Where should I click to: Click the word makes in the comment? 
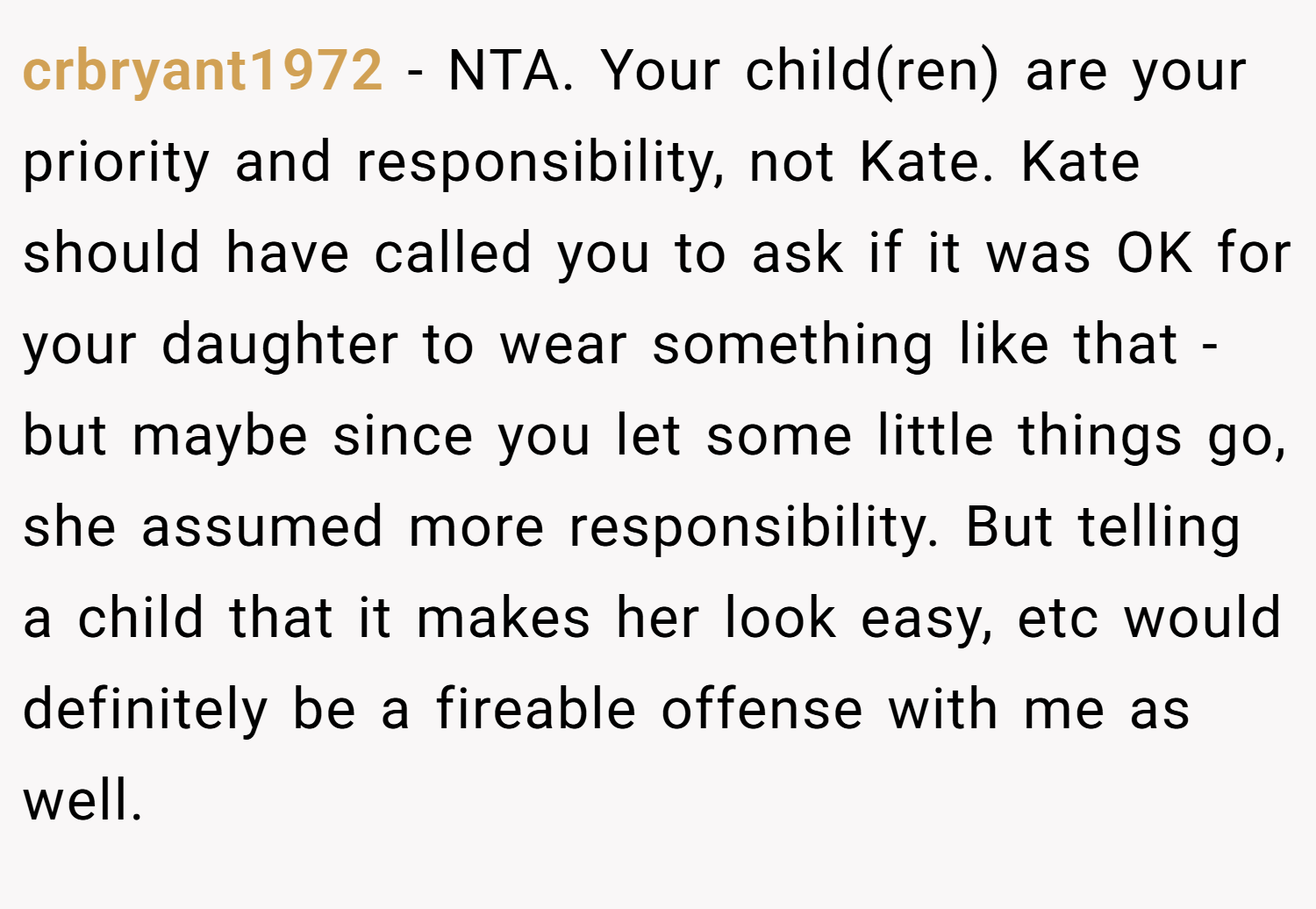click(503, 618)
